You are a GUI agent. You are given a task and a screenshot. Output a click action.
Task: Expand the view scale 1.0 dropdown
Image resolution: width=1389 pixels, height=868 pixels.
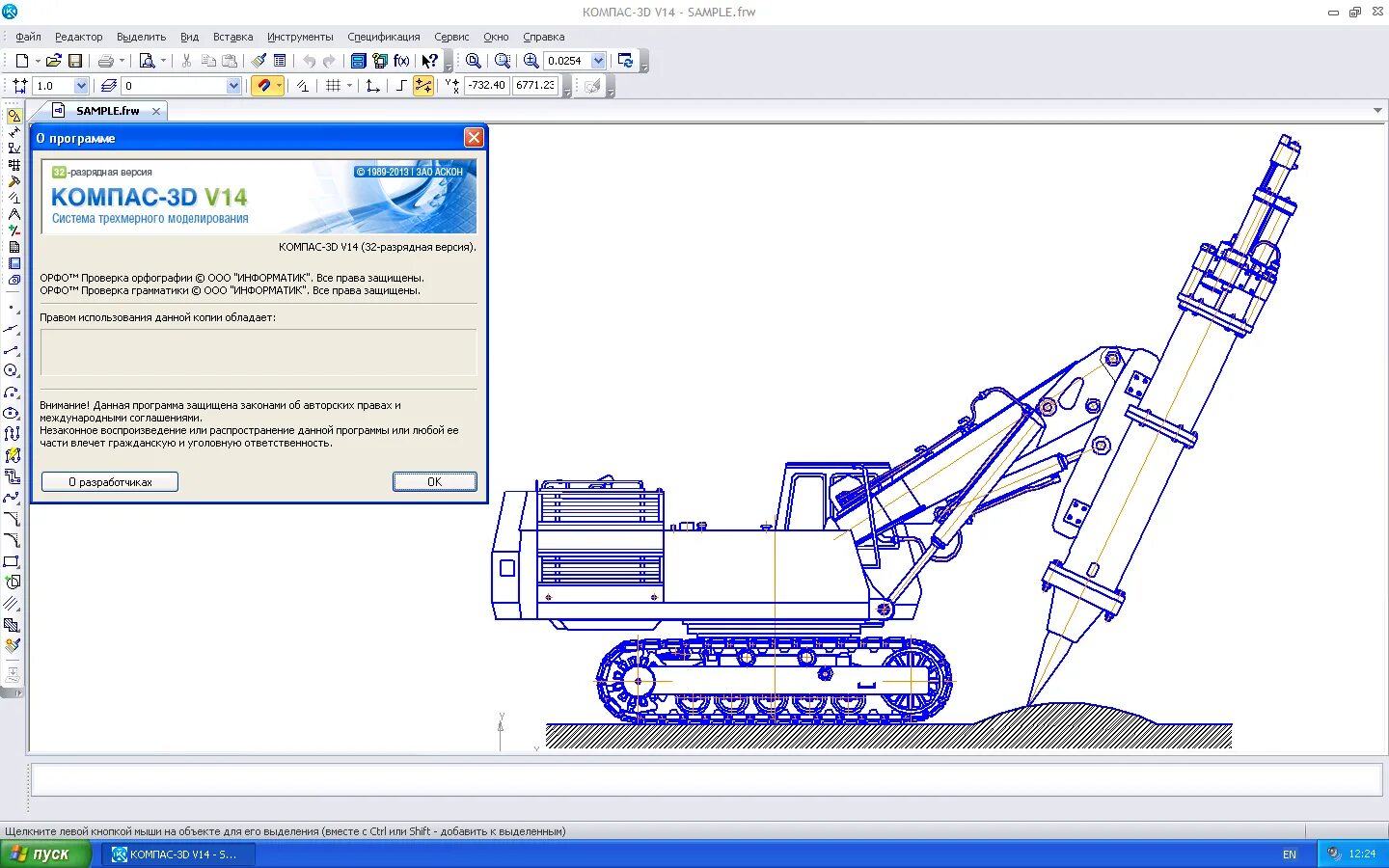click(x=81, y=86)
